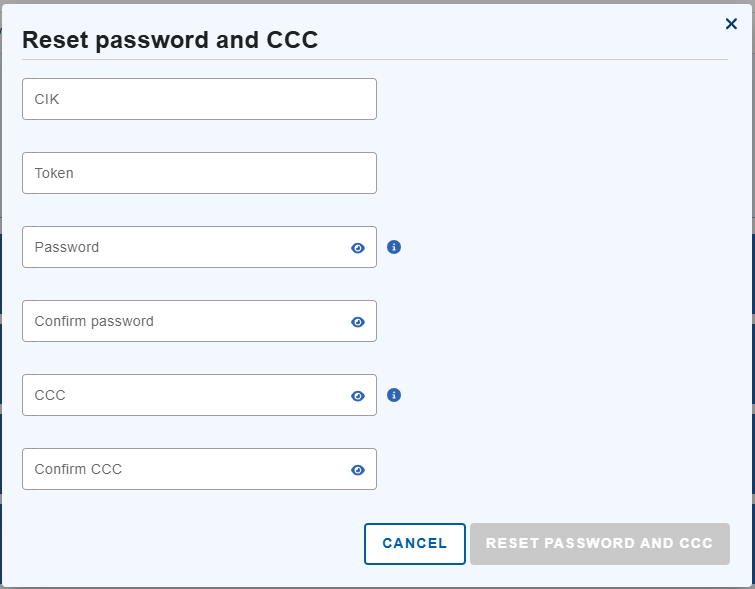Click the Confirm CCC input box
This screenshot has width=755, height=589.
point(185,469)
